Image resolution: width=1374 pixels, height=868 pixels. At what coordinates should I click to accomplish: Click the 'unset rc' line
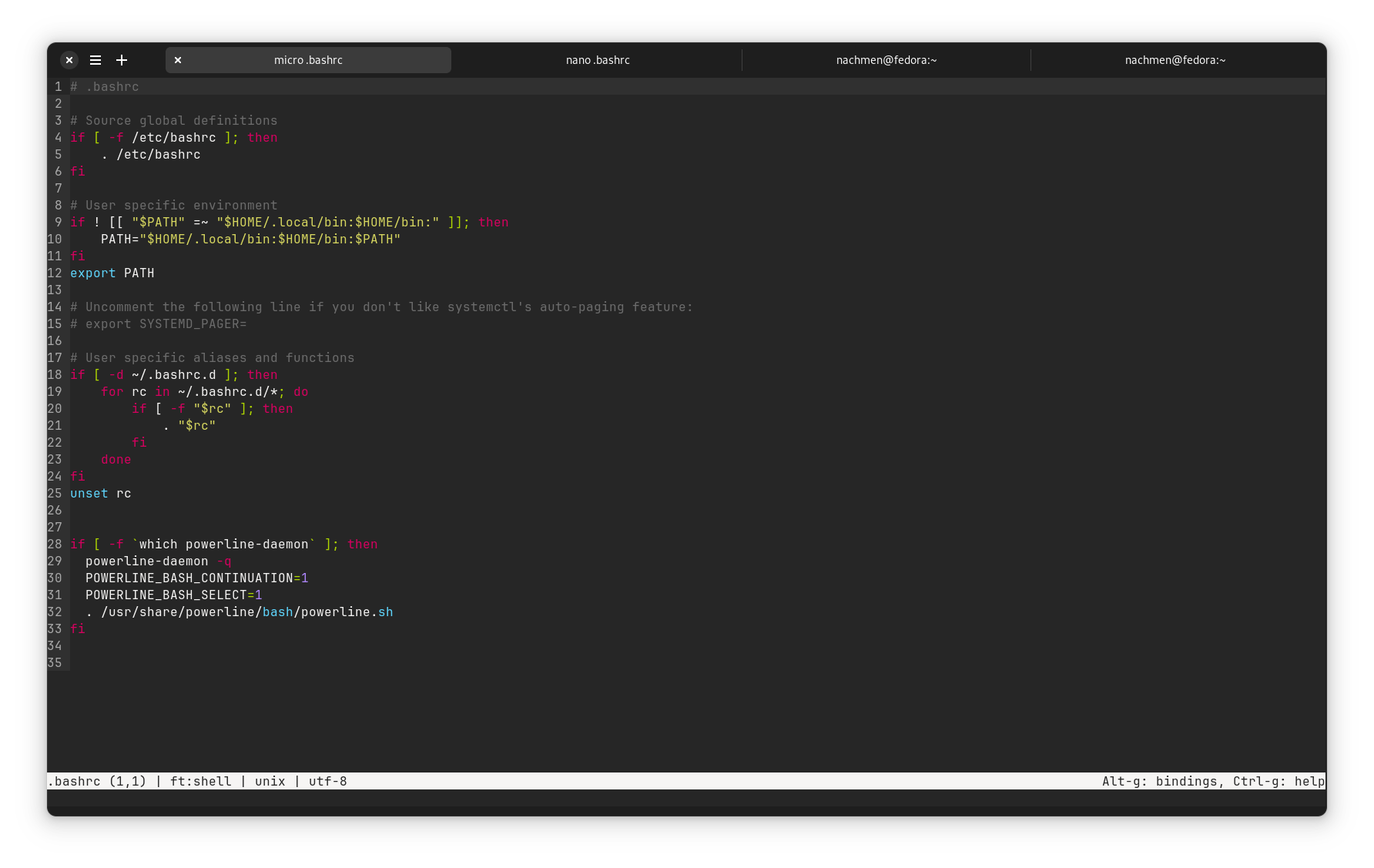coord(101,494)
